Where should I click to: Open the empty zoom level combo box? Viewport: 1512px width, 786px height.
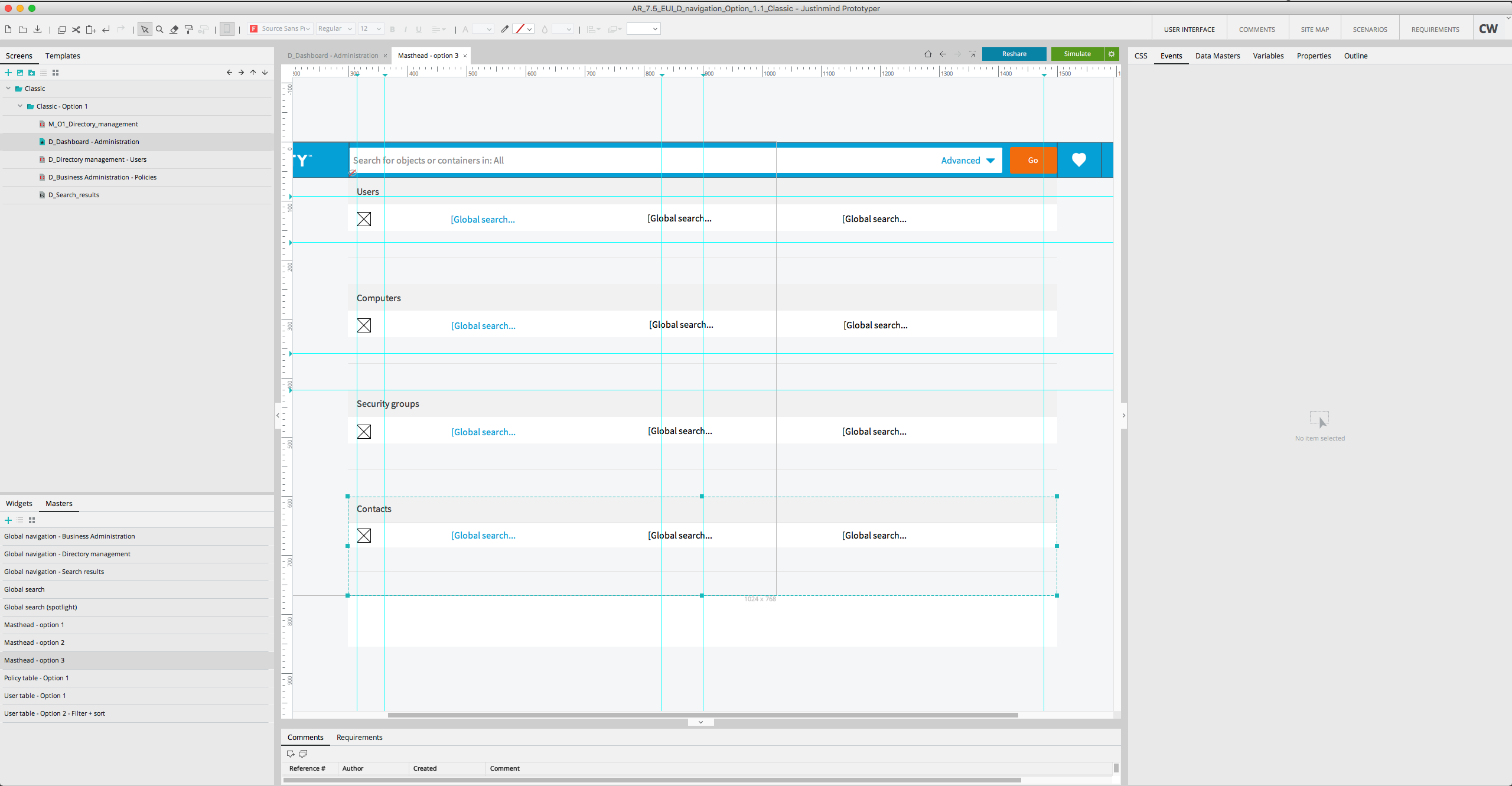tap(643, 28)
